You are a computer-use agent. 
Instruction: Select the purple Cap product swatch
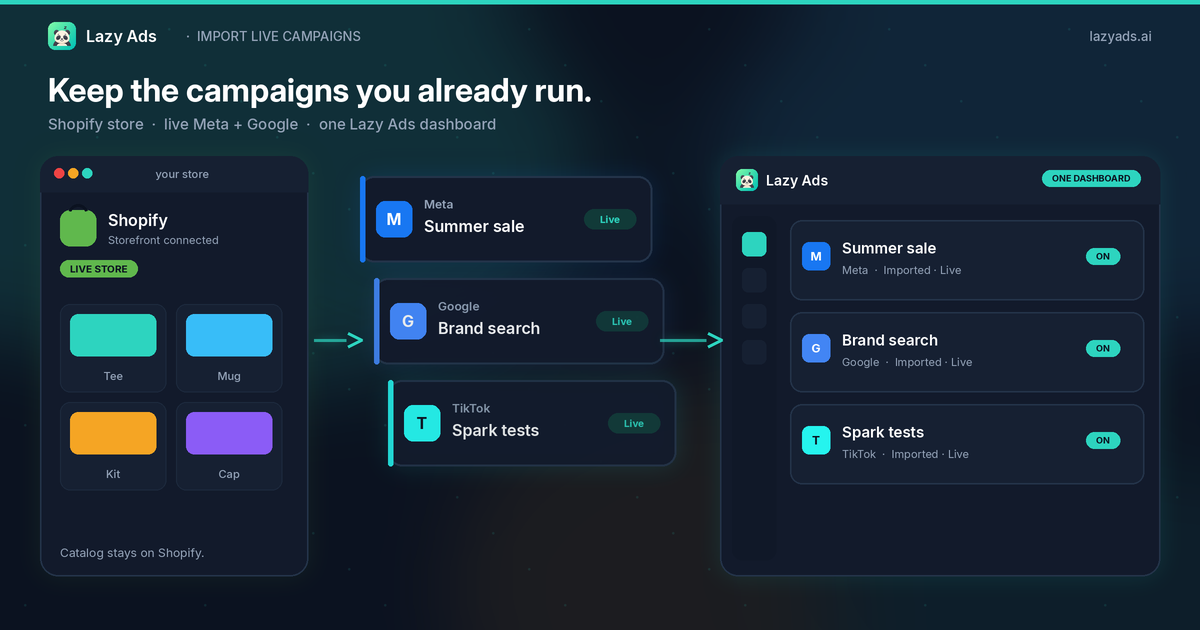[229, 433]
